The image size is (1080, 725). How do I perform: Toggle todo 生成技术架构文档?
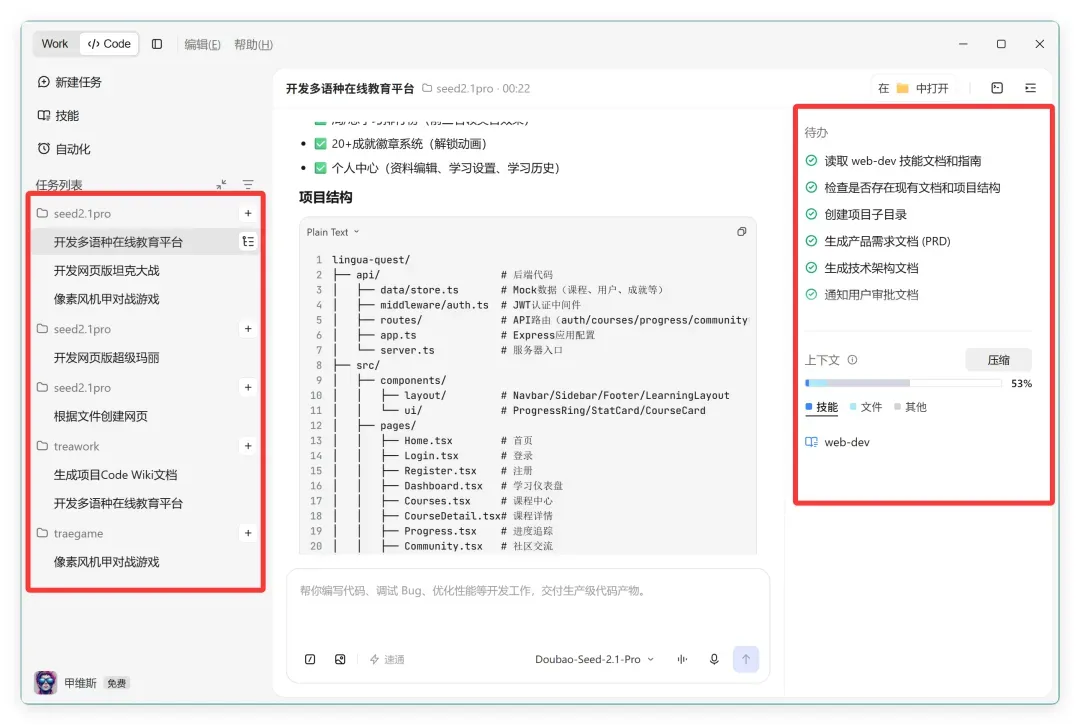[811, 268]
